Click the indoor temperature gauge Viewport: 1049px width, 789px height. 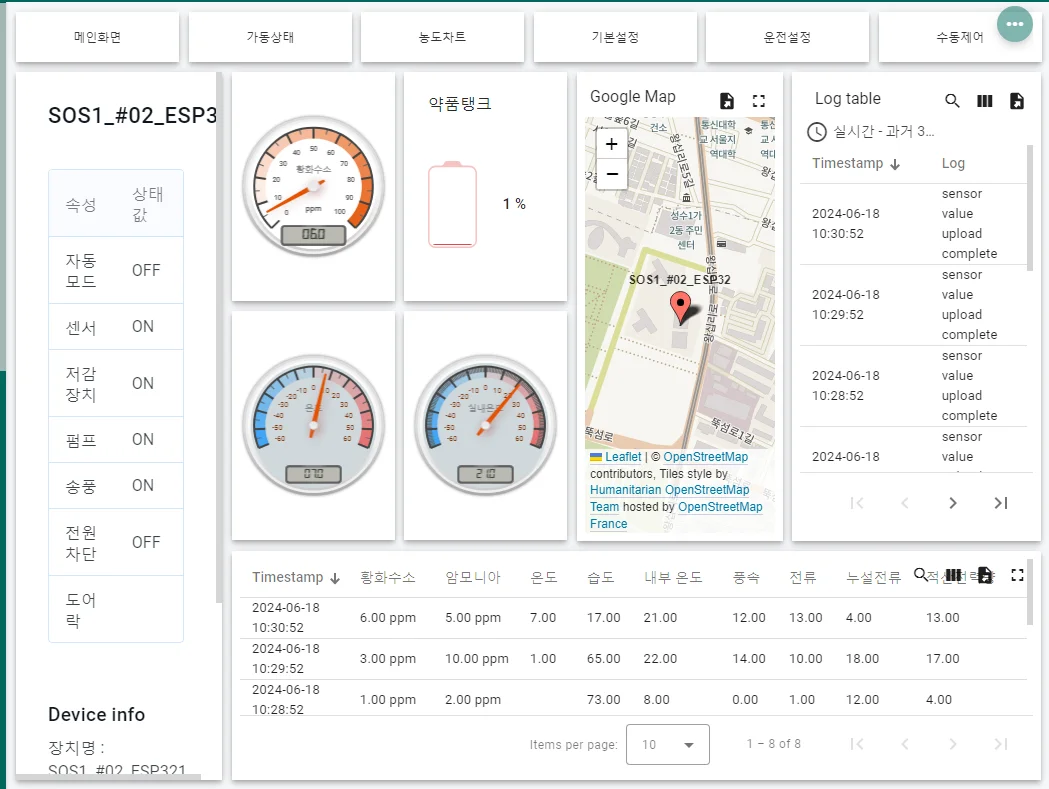click(485, 426)
